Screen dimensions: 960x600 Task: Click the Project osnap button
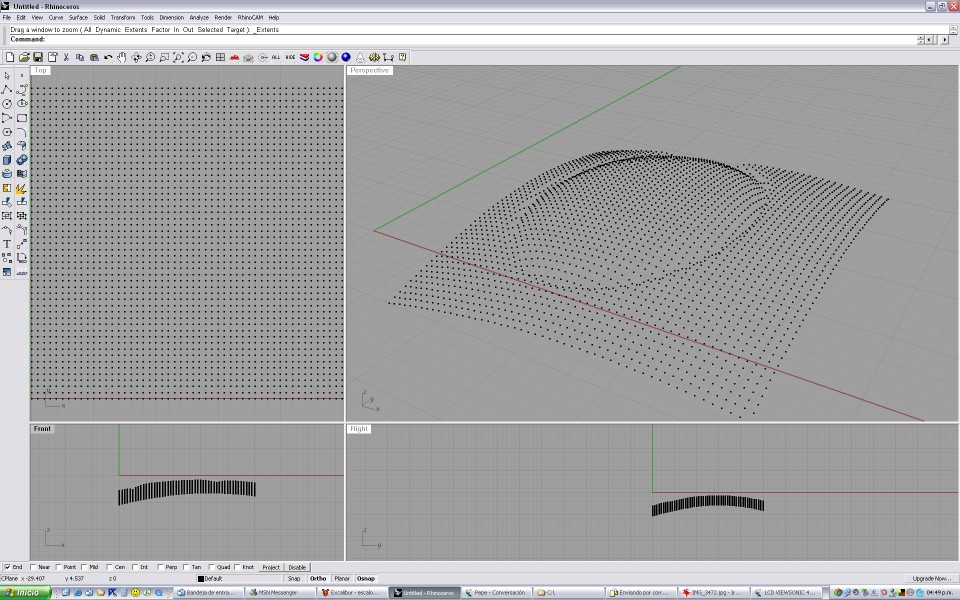(271, 568)
